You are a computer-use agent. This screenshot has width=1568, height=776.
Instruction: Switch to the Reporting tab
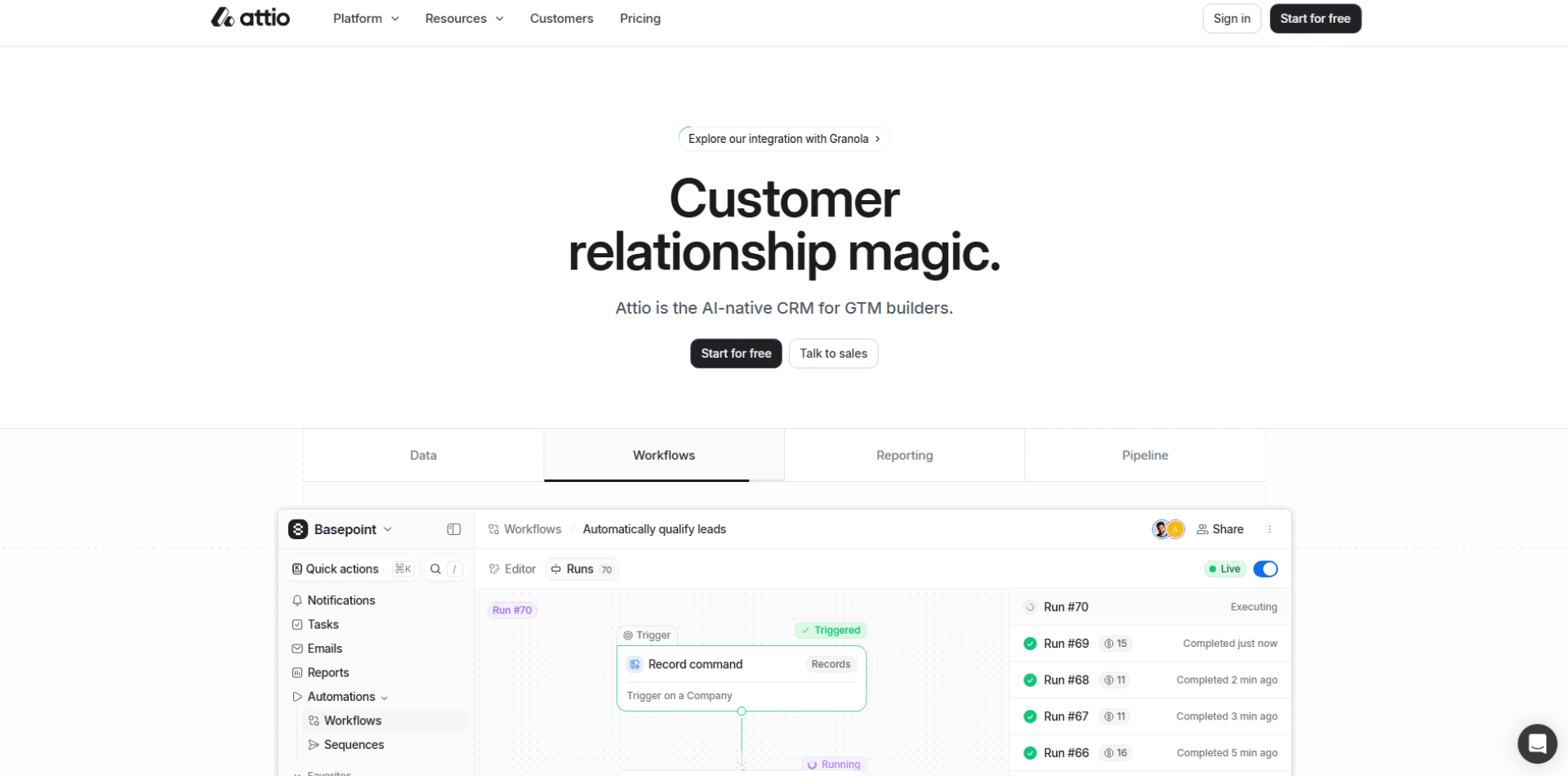904,455
